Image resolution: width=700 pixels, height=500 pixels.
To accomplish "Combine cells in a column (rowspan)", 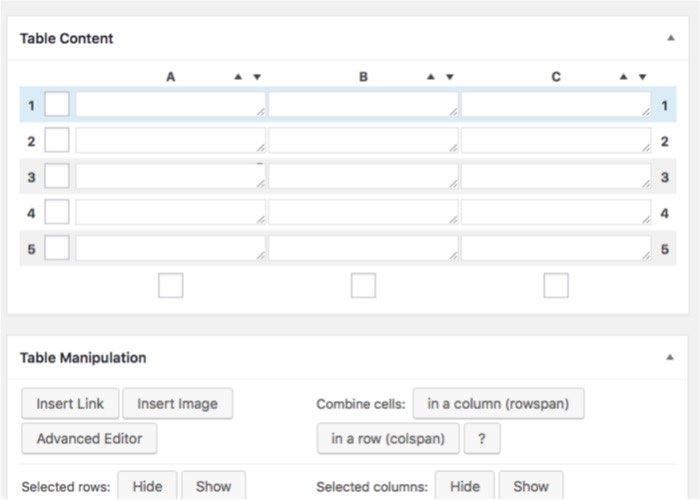I will (498, 404).
